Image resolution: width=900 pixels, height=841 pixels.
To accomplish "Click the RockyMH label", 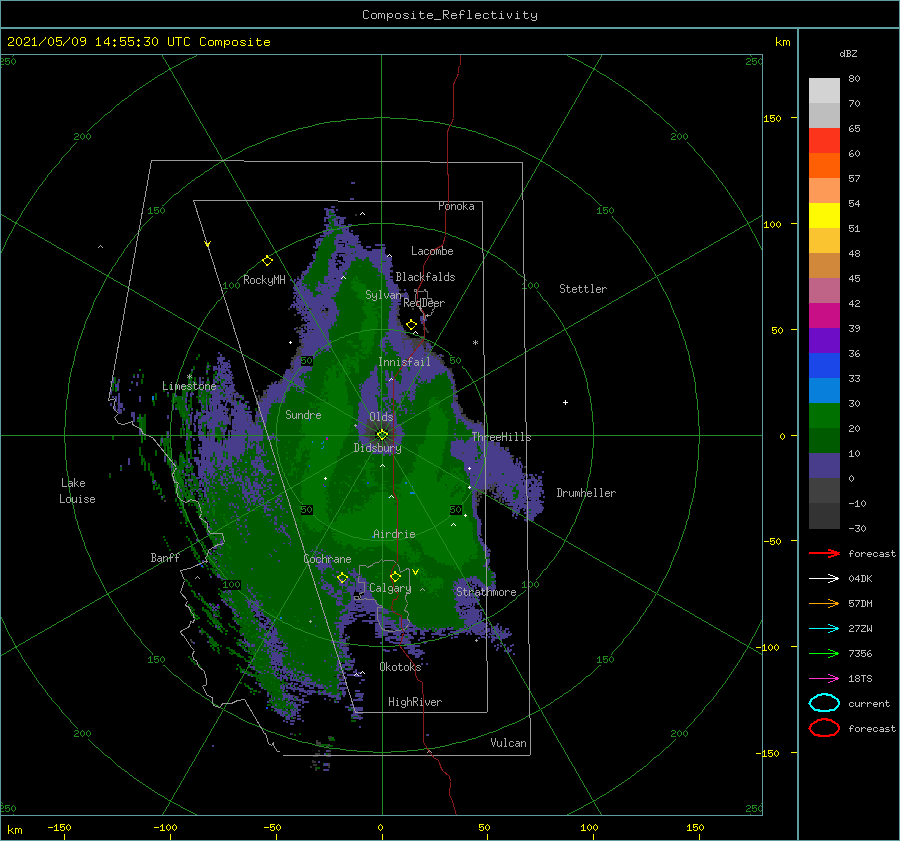I will pos(265,280).
